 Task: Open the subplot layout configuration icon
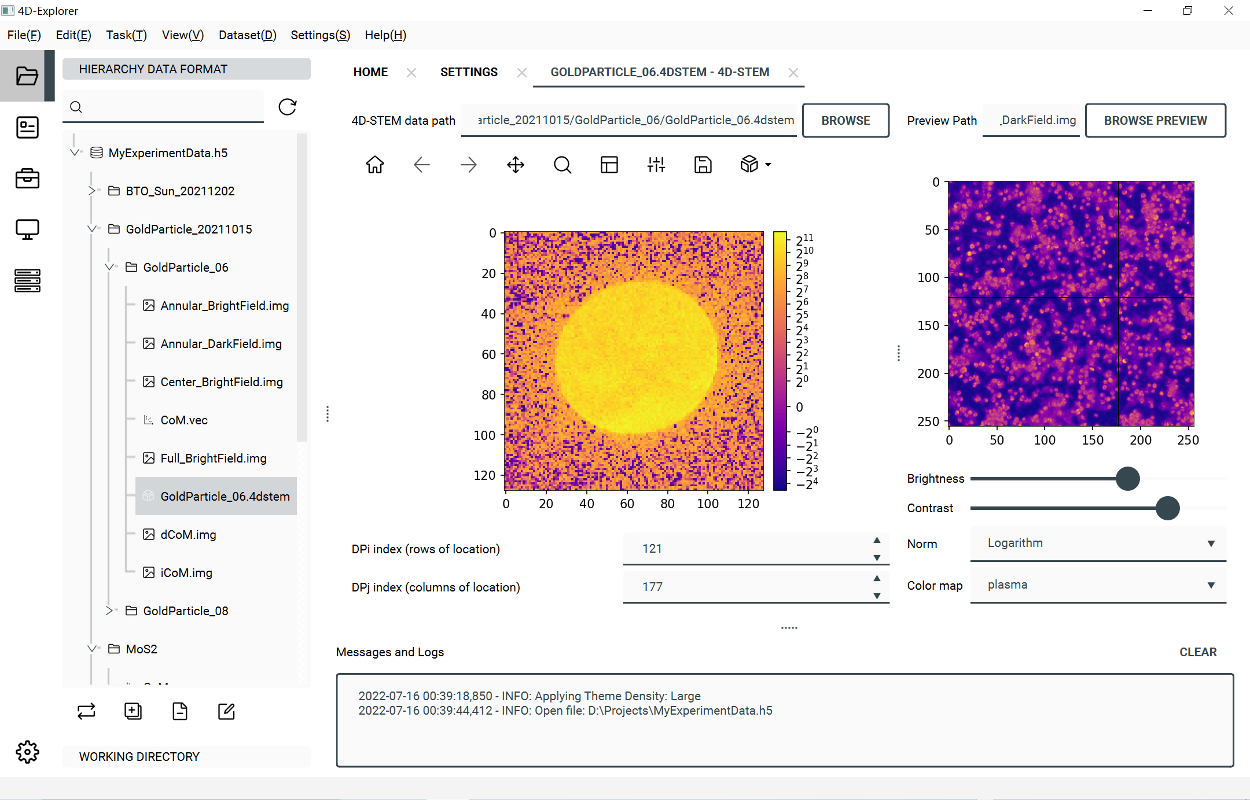click(x=609, y=165)
